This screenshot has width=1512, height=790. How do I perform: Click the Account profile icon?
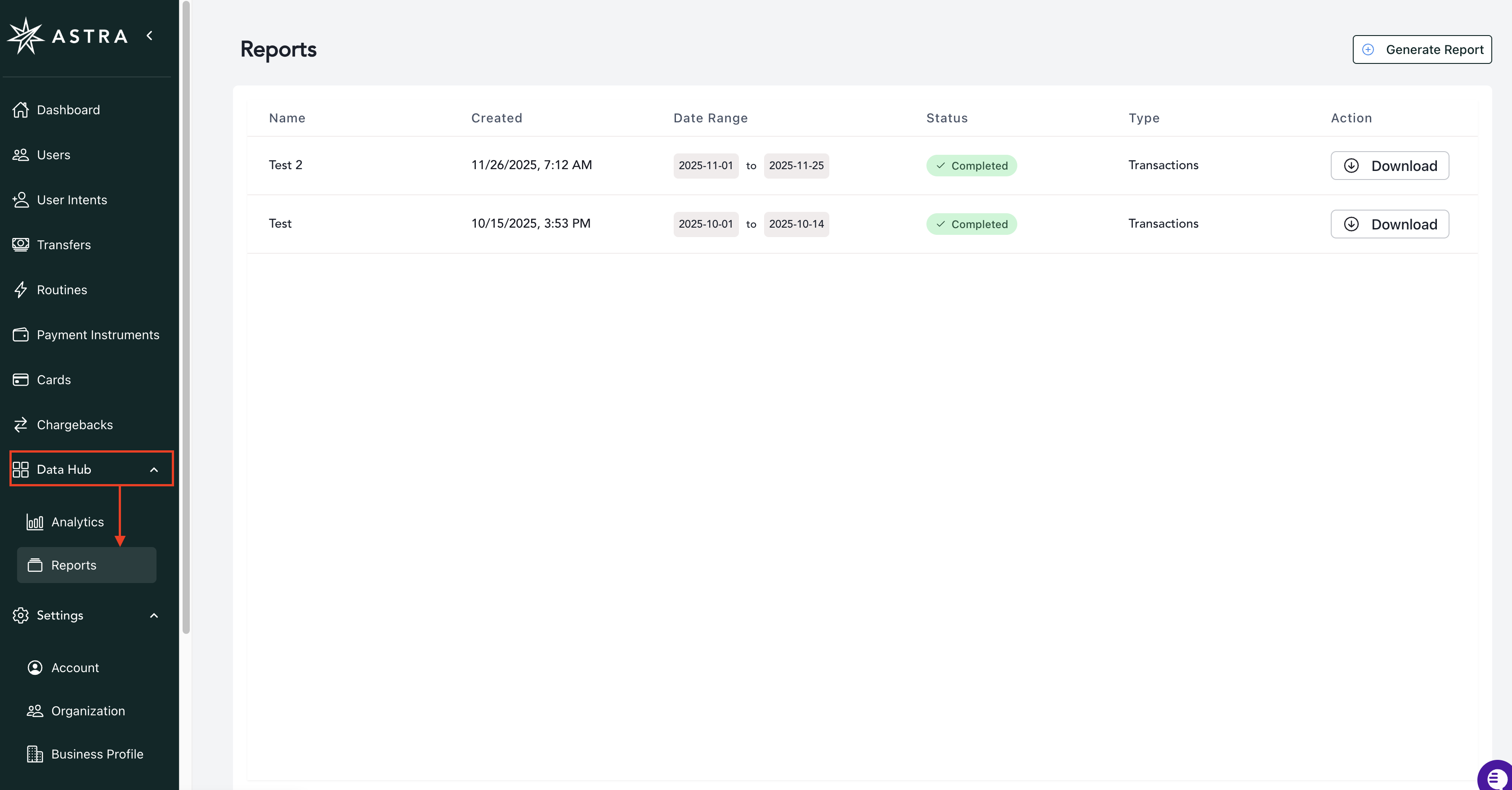coord(35,668)
